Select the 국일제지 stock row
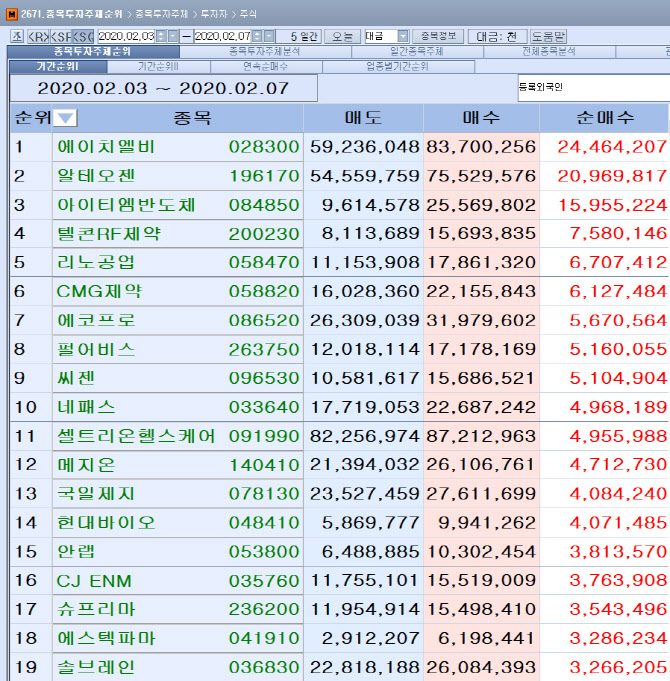670x681 pixels. point(339,494)
